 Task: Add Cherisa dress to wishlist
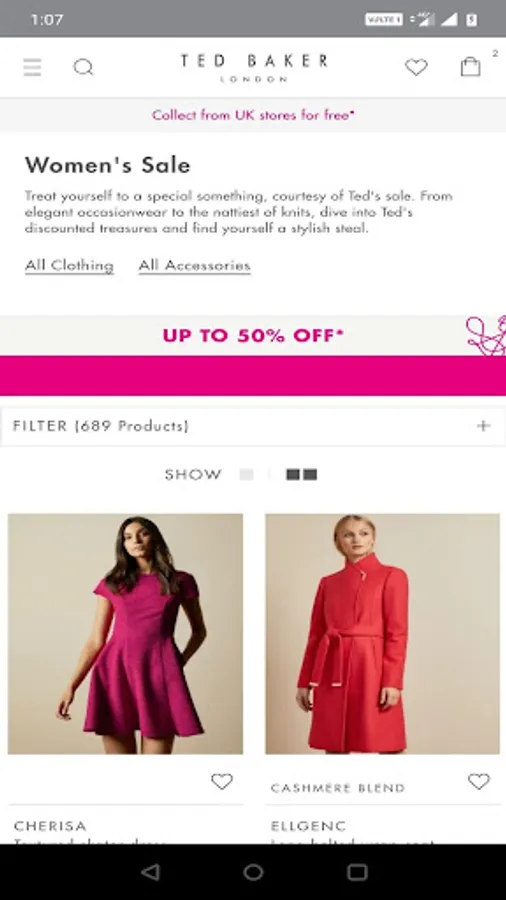pos(221,781)
